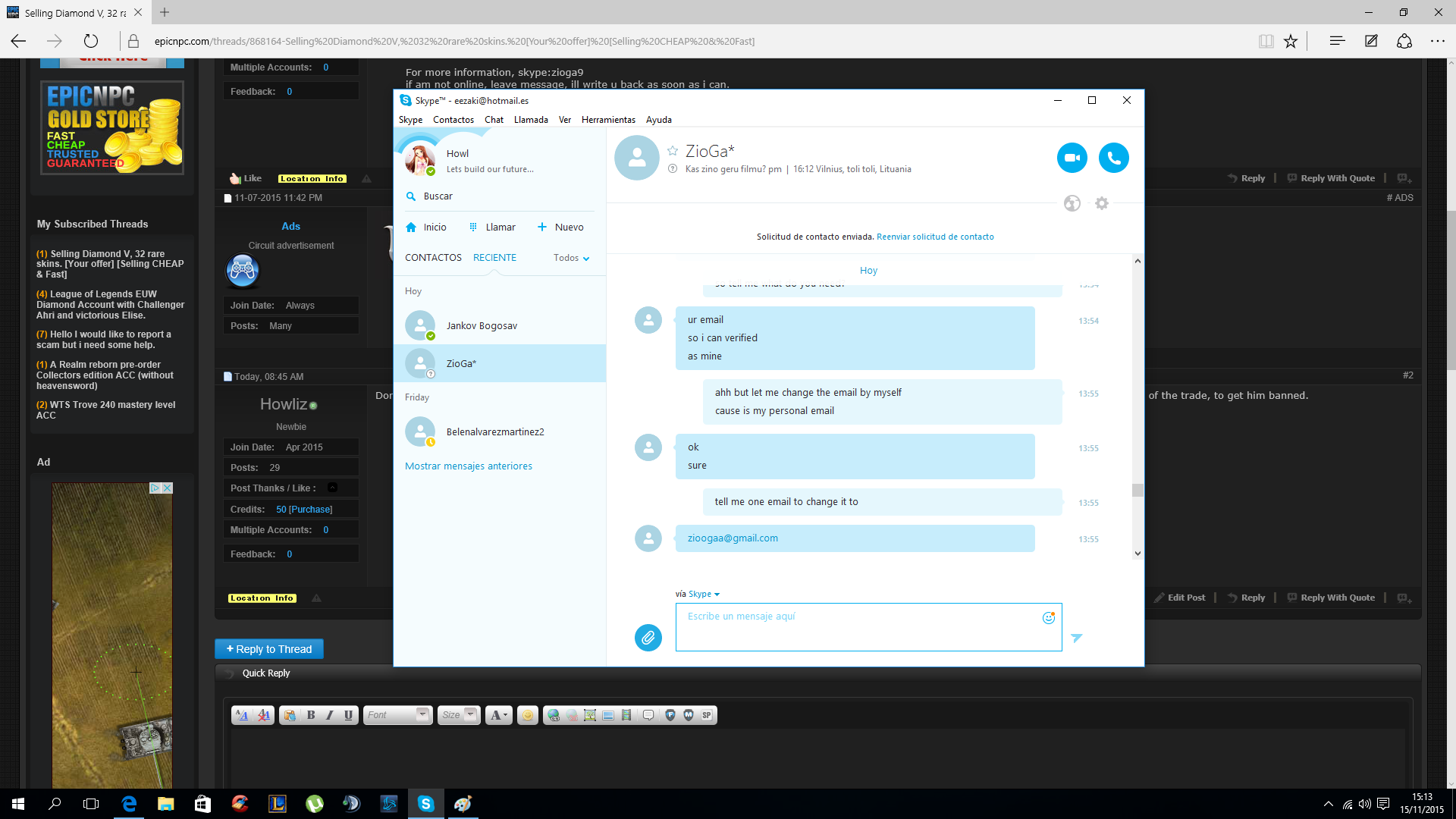Screen dimensions: 1456x819
Task: Click the wrap quote tags icon
Action: coord(648,715)
